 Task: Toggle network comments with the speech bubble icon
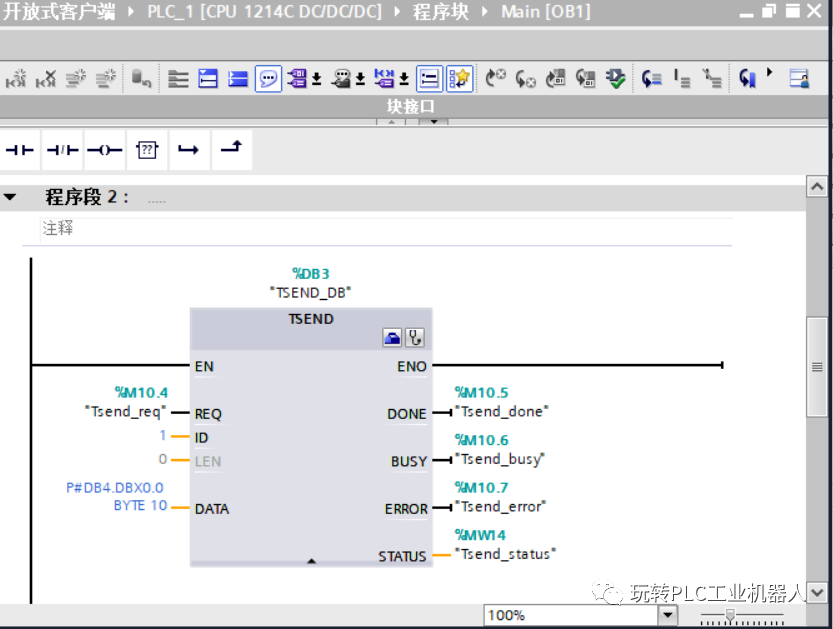pos(268,78)
